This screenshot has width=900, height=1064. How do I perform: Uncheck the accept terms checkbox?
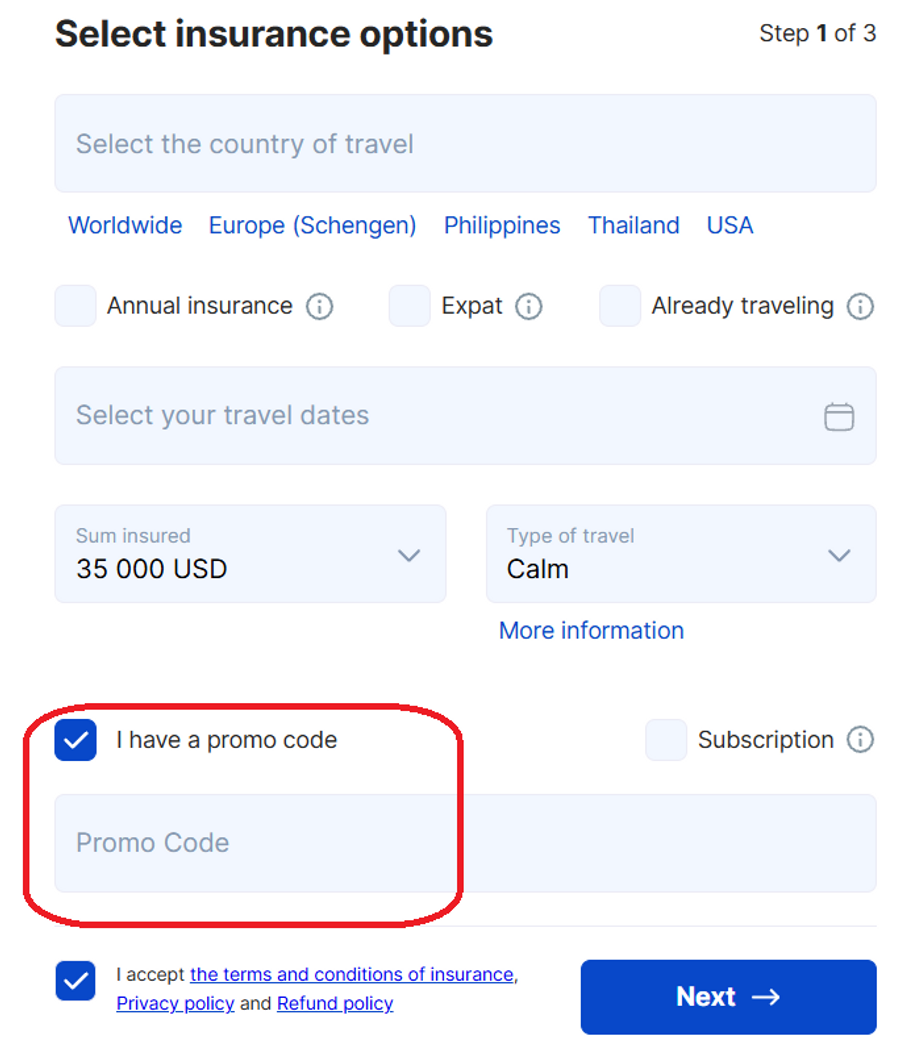click(76, 981)
